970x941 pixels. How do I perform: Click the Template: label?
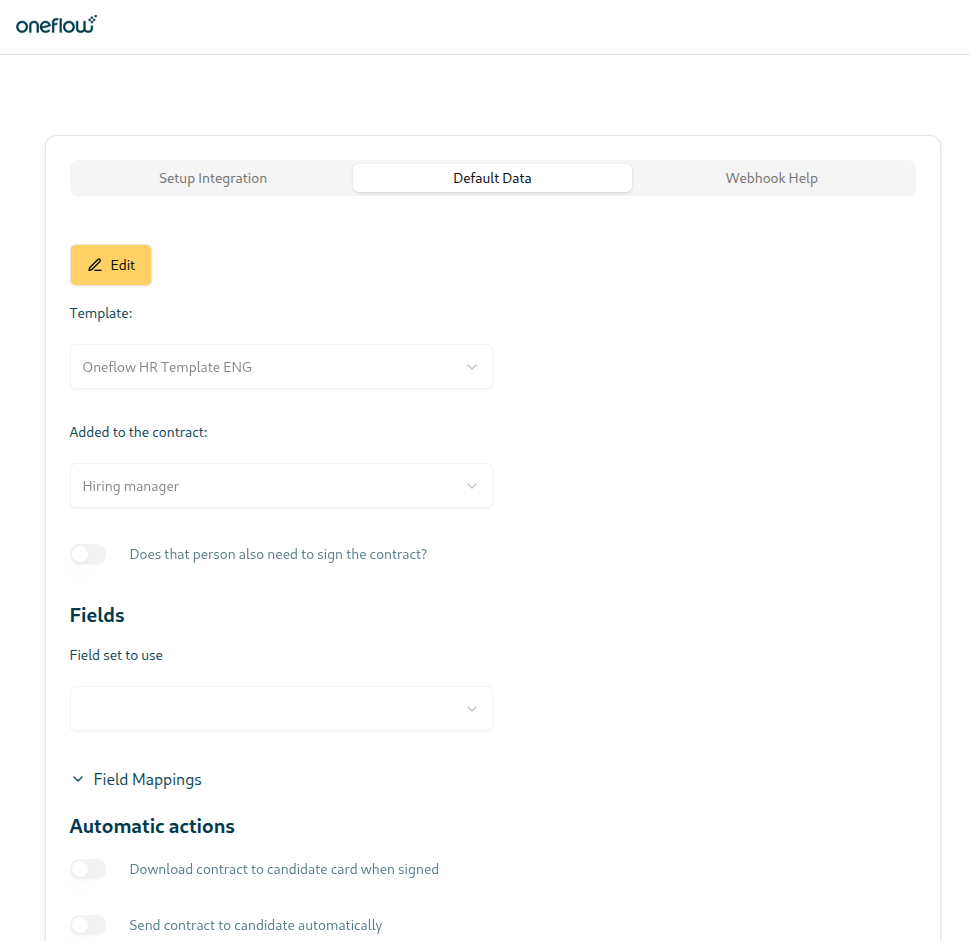pyautogui.click(x=101, y=313)
